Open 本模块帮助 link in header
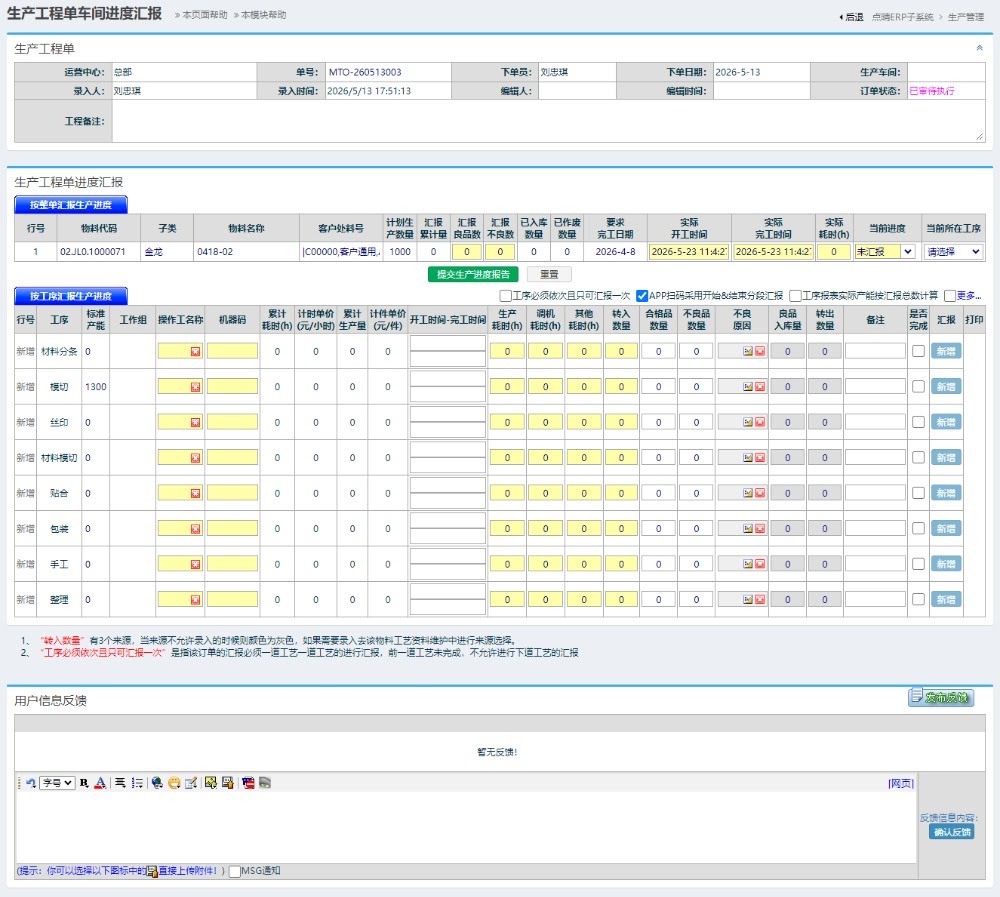1000x897 pixels. (263, 15)
